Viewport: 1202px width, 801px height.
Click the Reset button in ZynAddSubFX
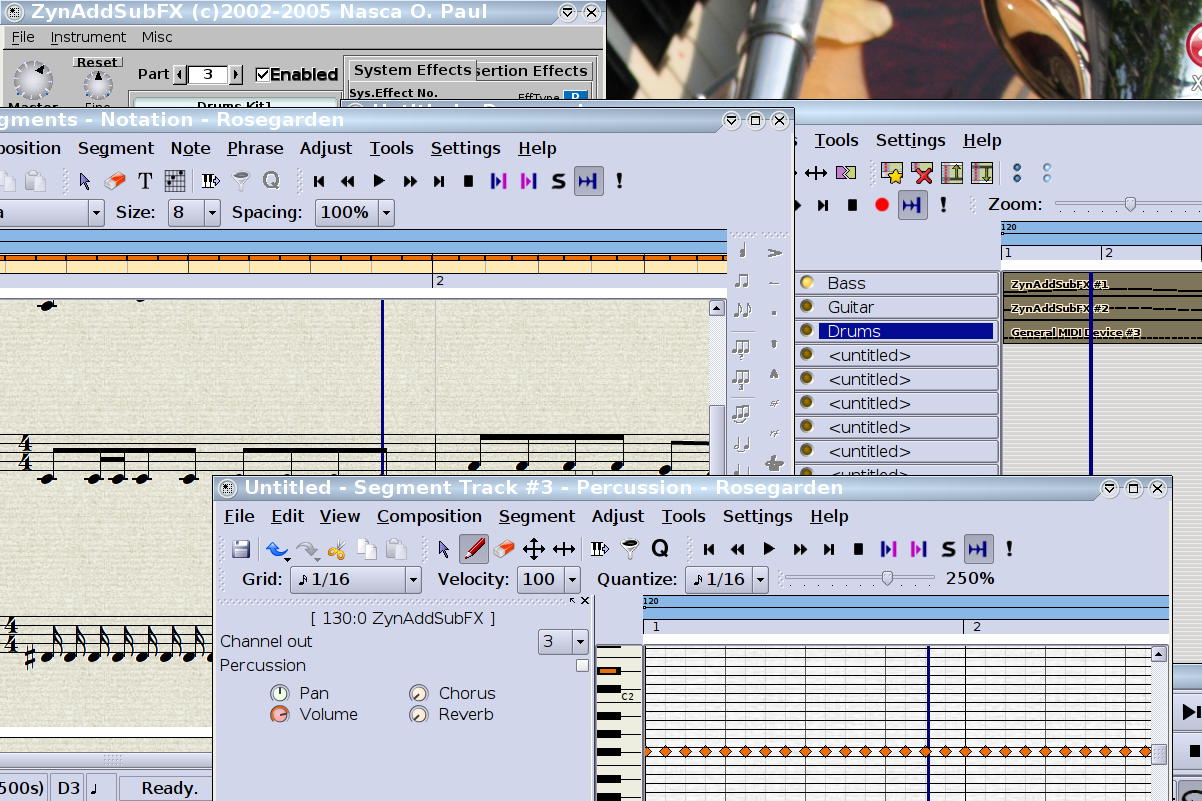[97, 62]
